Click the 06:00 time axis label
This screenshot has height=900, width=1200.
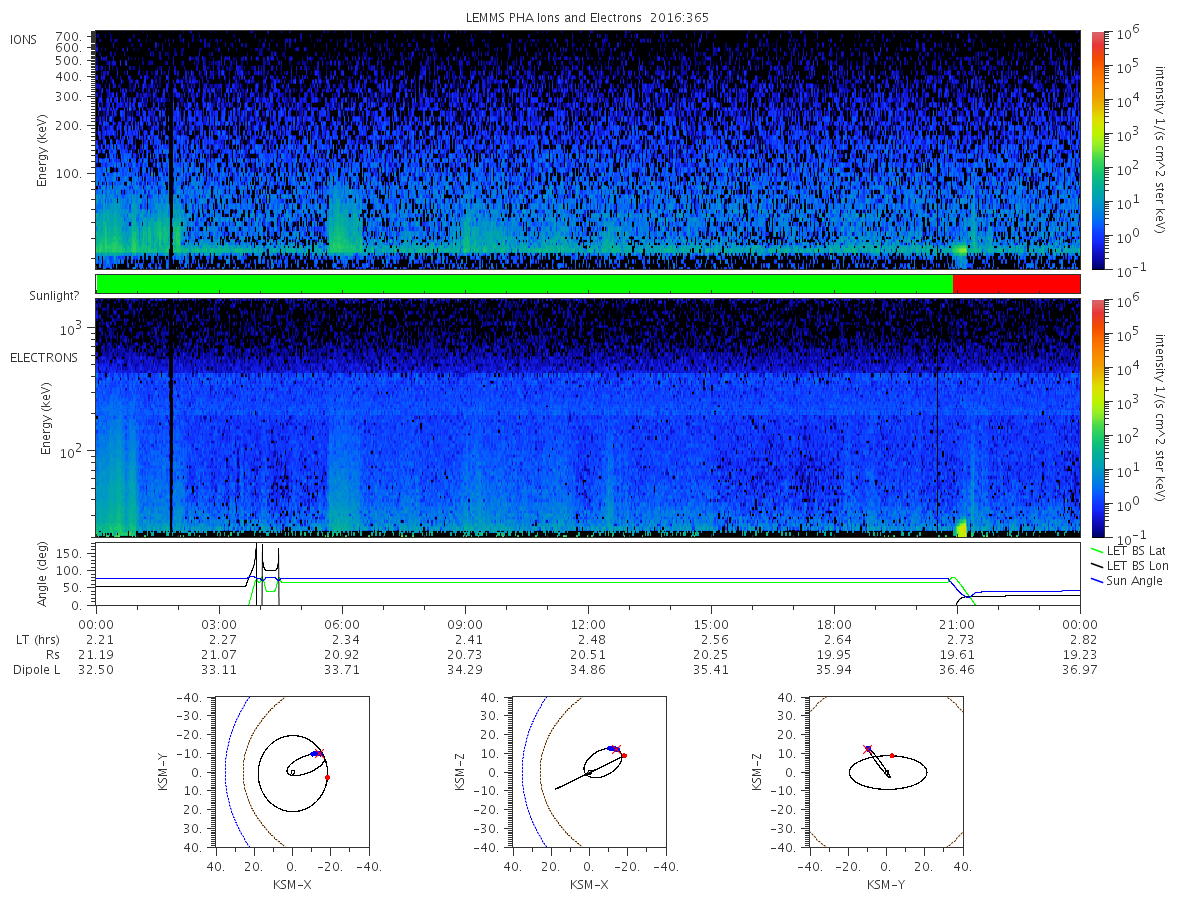click(x=342, y=623)
